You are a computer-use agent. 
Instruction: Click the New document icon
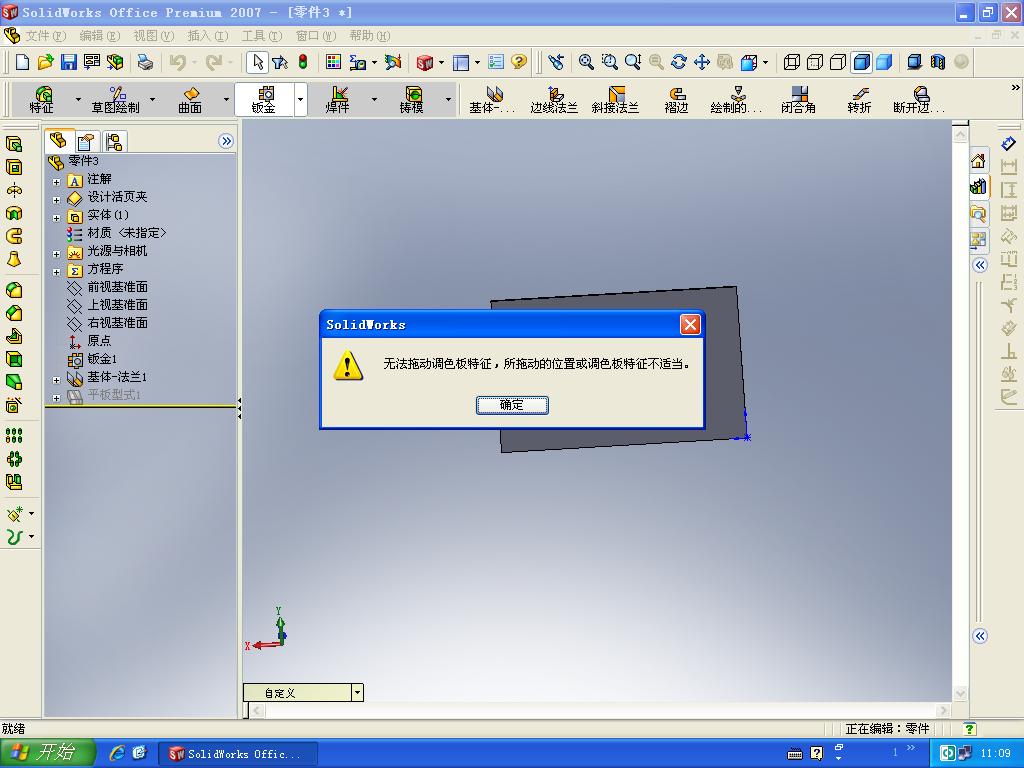[22, 62]
